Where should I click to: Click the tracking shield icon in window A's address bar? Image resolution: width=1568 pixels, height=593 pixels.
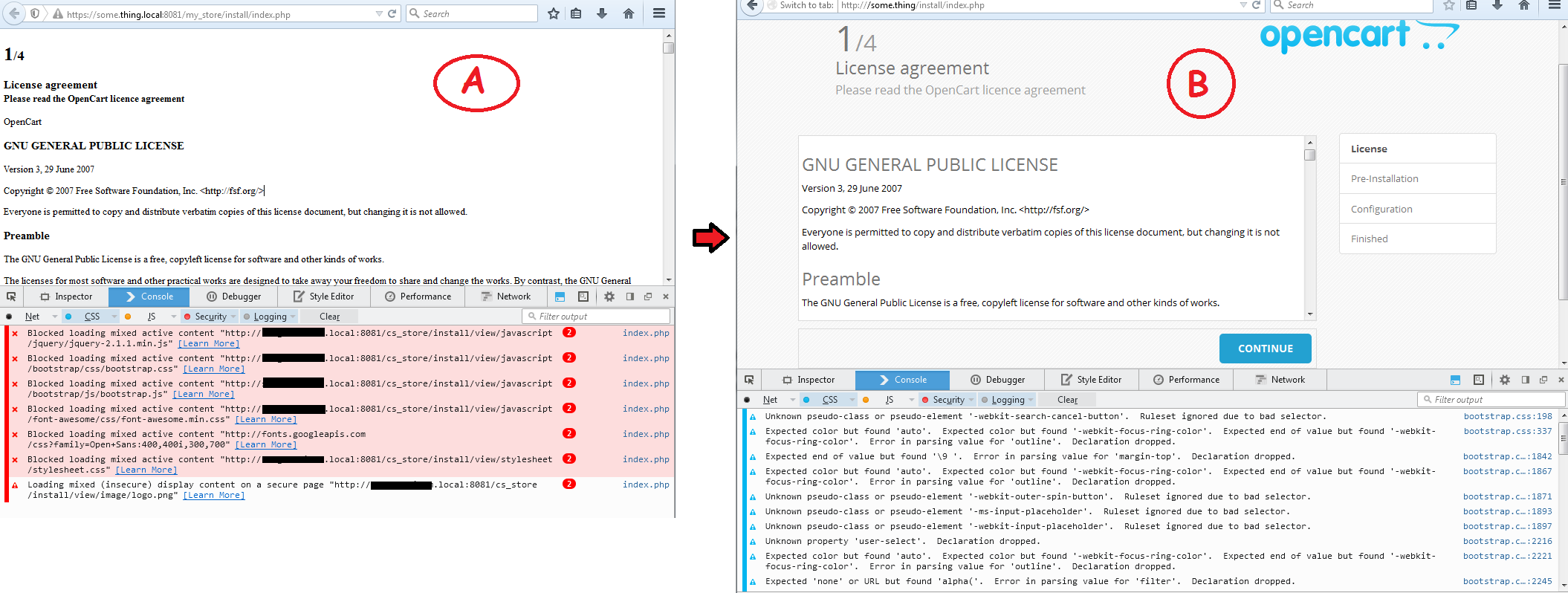coord(35,13)
